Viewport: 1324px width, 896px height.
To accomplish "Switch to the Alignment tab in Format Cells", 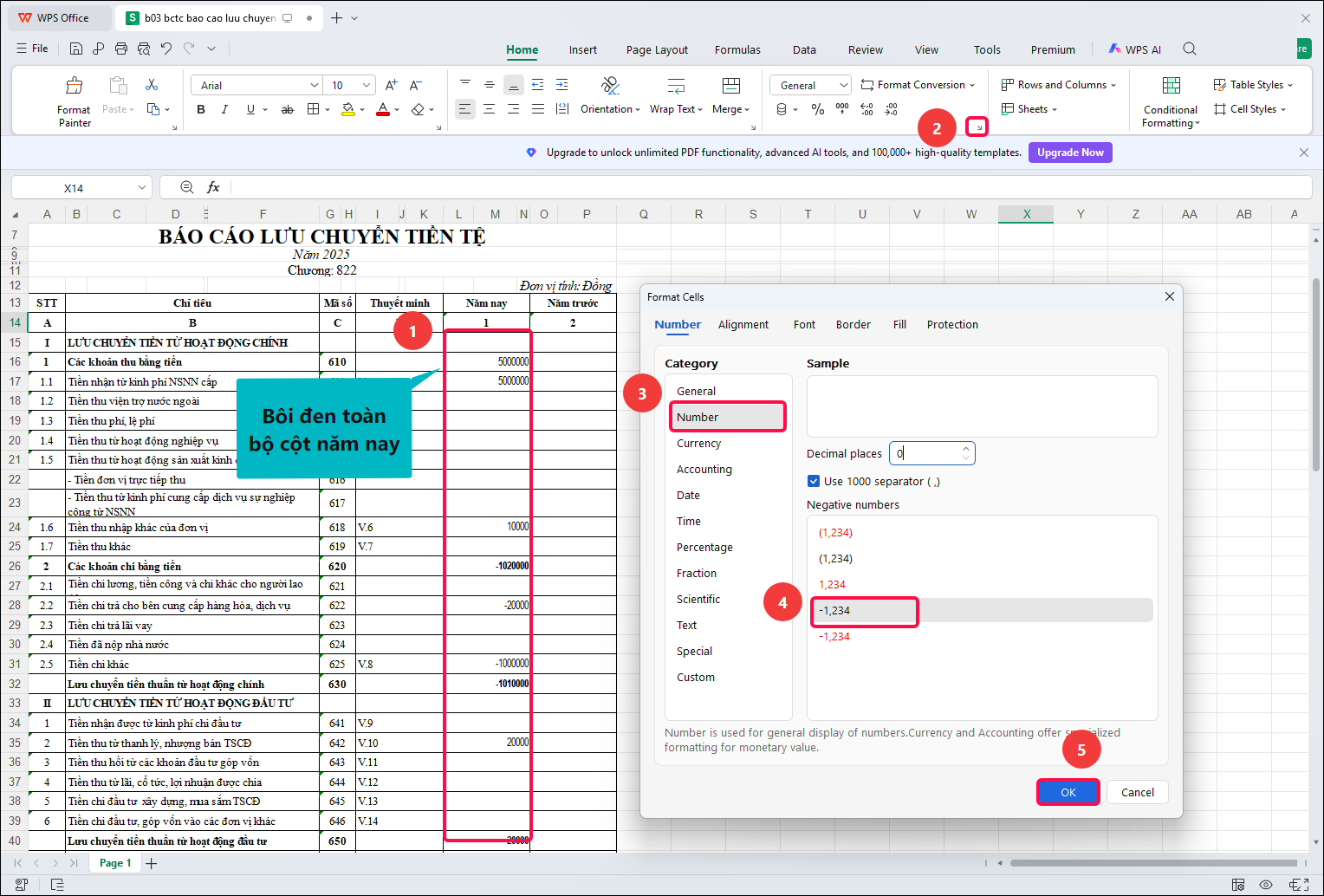I will point(743,324).
